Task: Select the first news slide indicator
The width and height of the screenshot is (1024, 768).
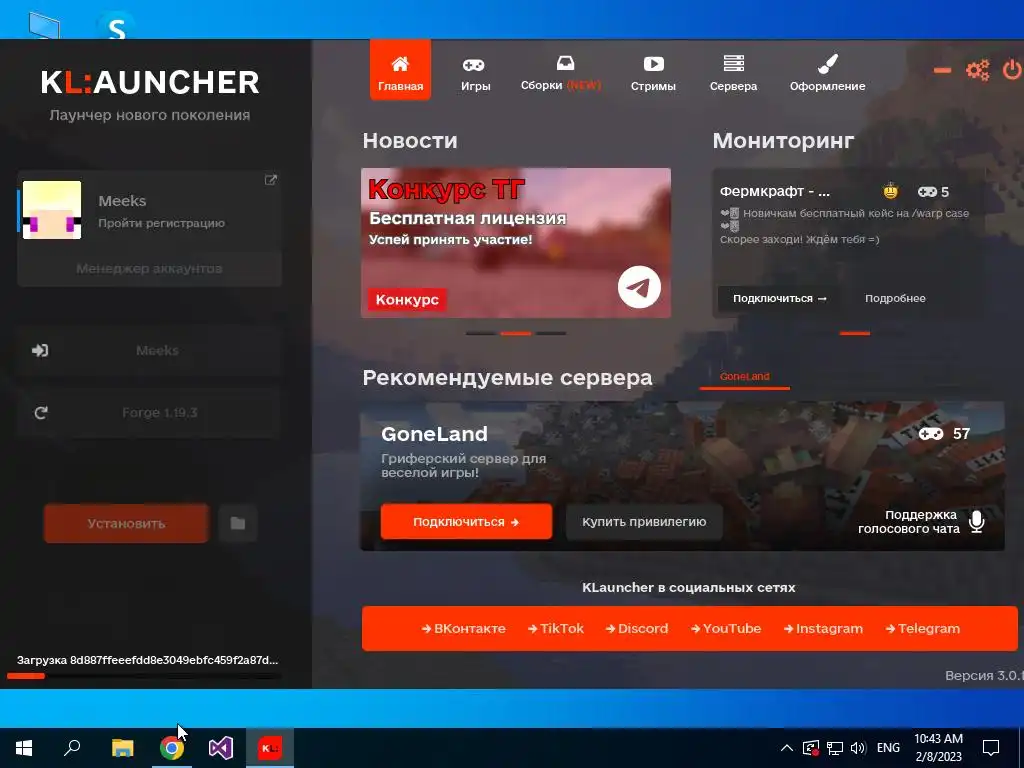Action: tap(481, 333)
